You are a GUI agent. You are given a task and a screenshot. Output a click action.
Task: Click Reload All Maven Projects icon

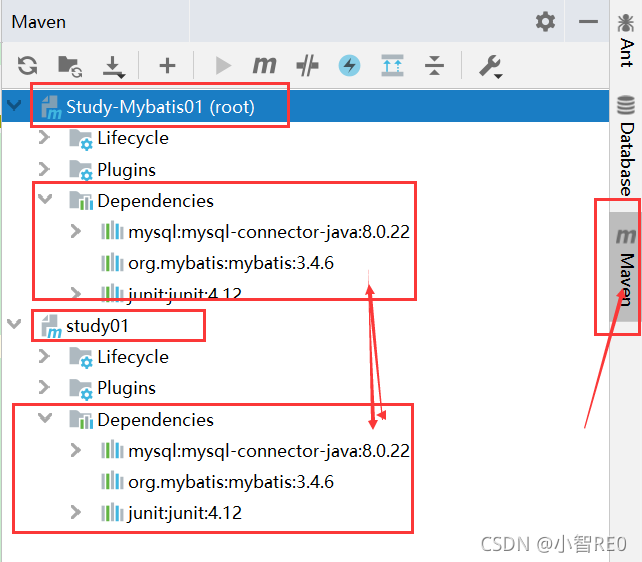[x=27, y=65]
